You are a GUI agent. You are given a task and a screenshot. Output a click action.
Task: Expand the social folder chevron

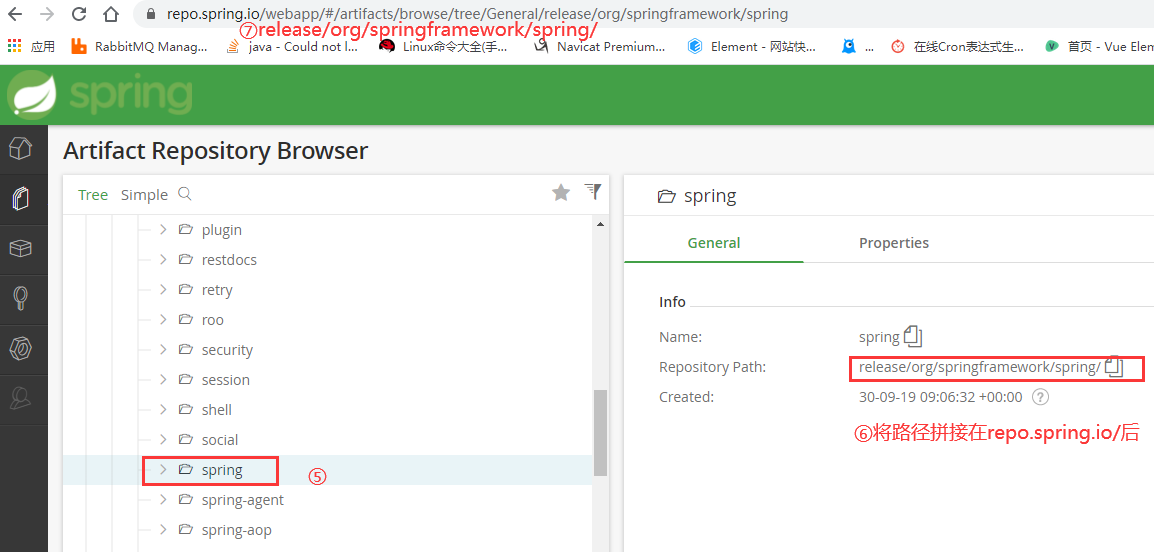[163, 439]
